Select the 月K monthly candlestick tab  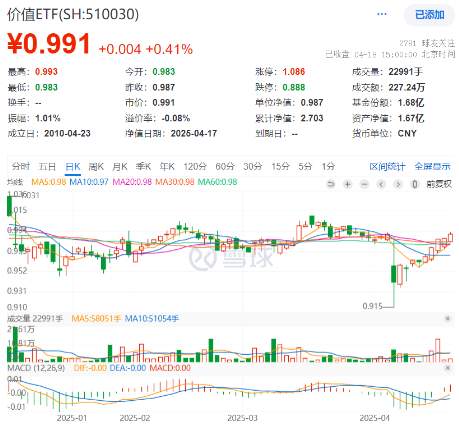(120, 166)
